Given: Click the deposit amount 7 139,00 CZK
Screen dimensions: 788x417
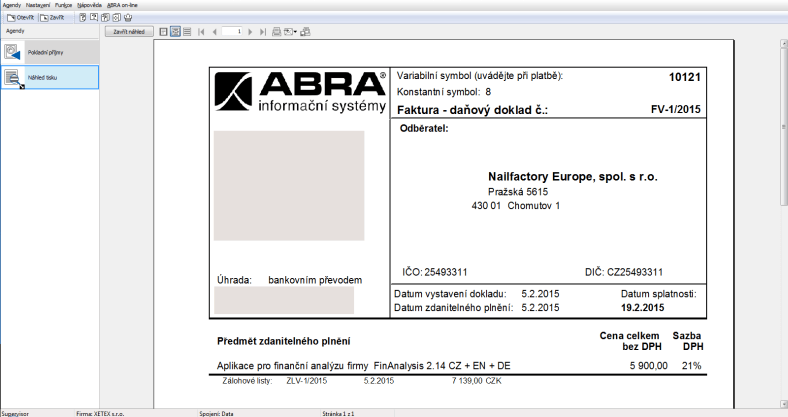Looking at the screenshot, I should (476, 381).
